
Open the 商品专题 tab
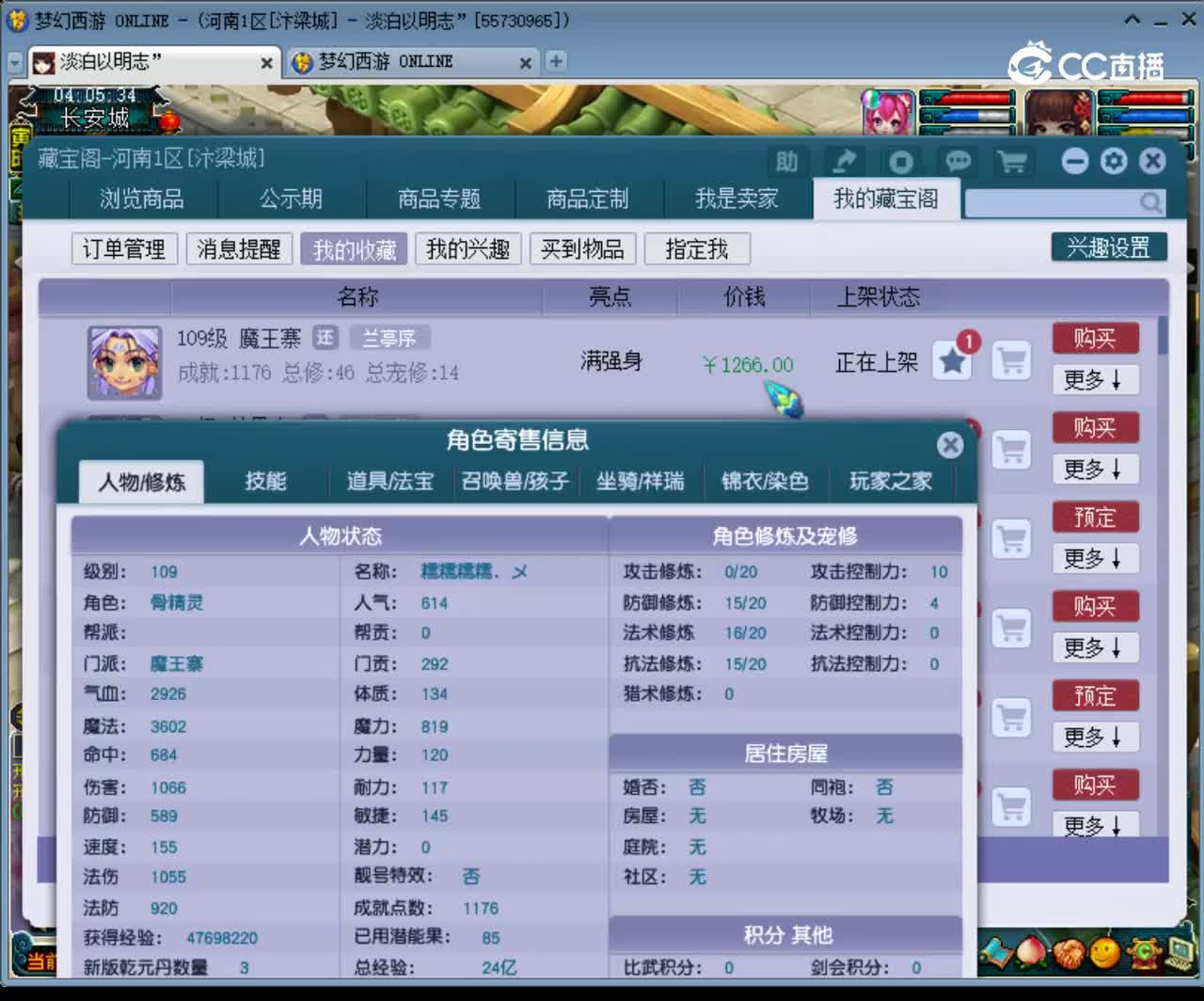coord(439,199)
